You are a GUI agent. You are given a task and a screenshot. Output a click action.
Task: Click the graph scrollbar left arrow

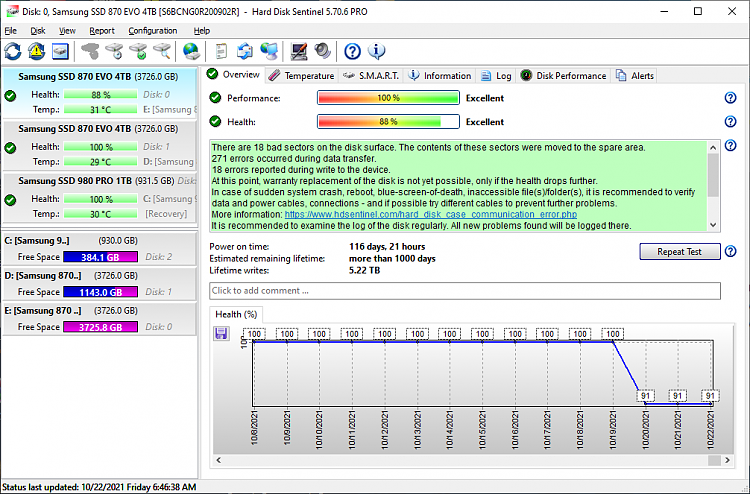tap(219, 460)
